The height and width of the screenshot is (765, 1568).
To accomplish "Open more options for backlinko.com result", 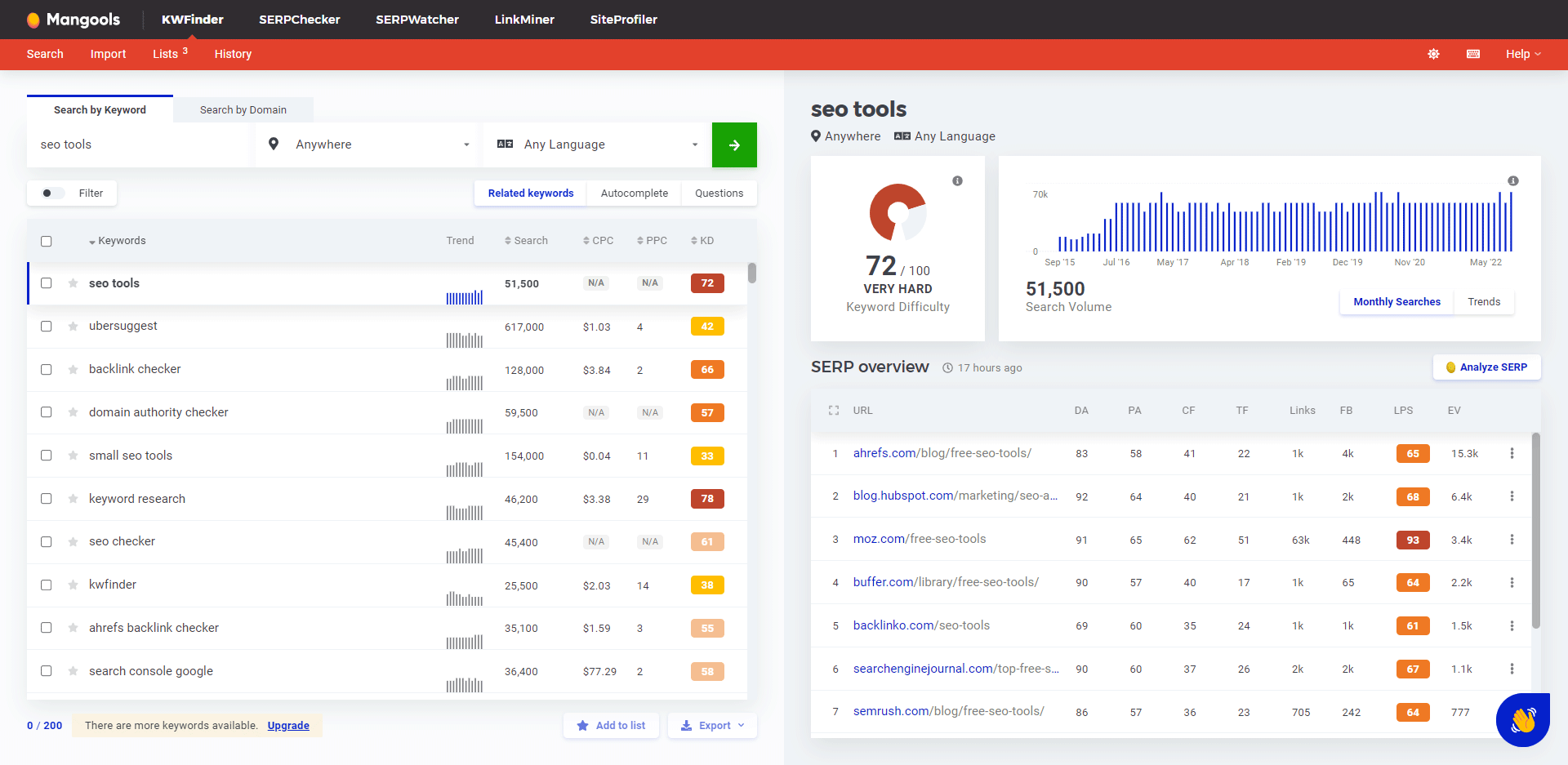I will click(1512, 625).
